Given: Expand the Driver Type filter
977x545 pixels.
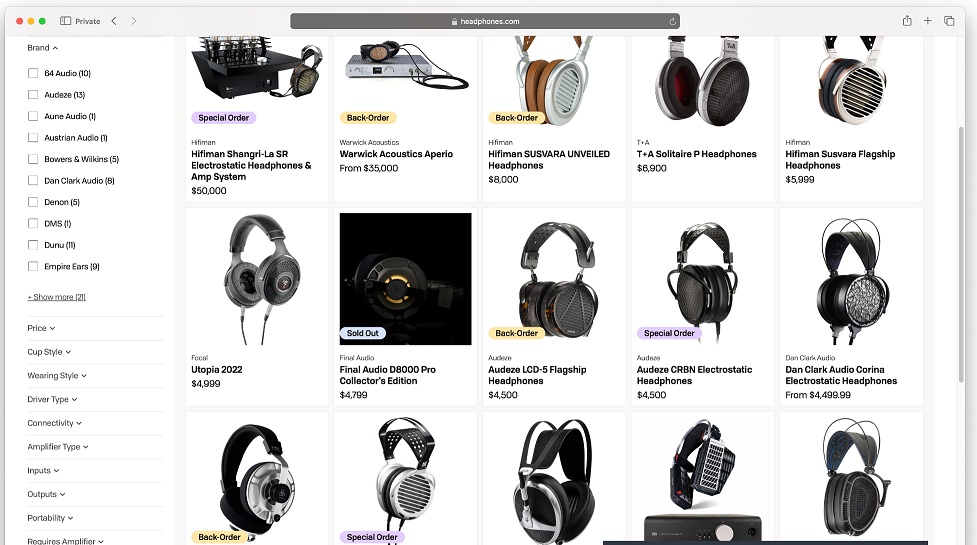Looking at the screenshot, I should [52, 399].
